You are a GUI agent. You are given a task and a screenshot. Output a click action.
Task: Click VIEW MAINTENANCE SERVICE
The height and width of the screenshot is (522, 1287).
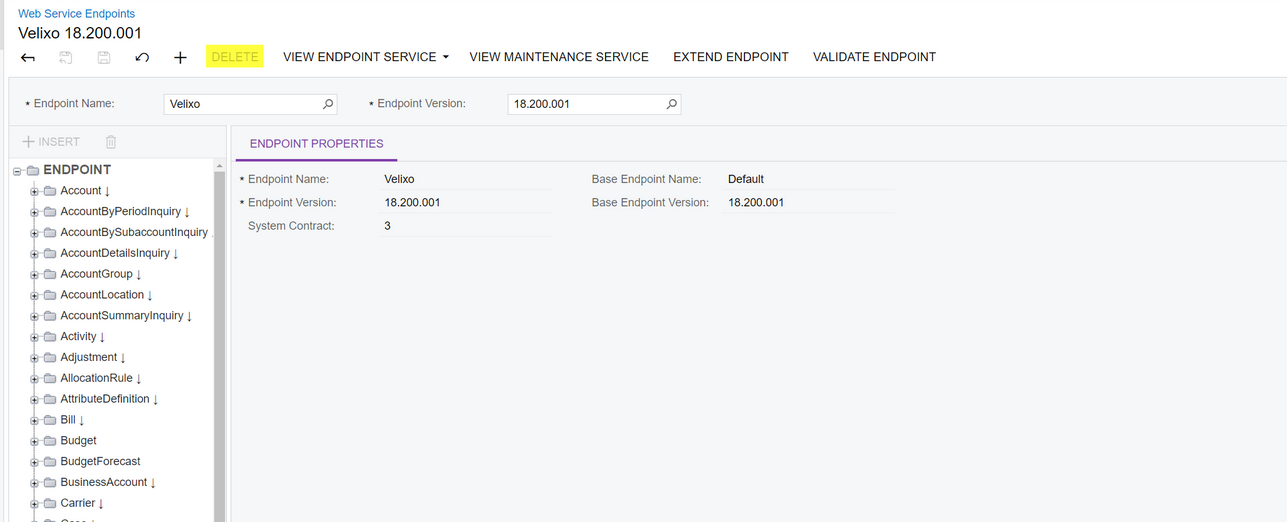(559, 57)
